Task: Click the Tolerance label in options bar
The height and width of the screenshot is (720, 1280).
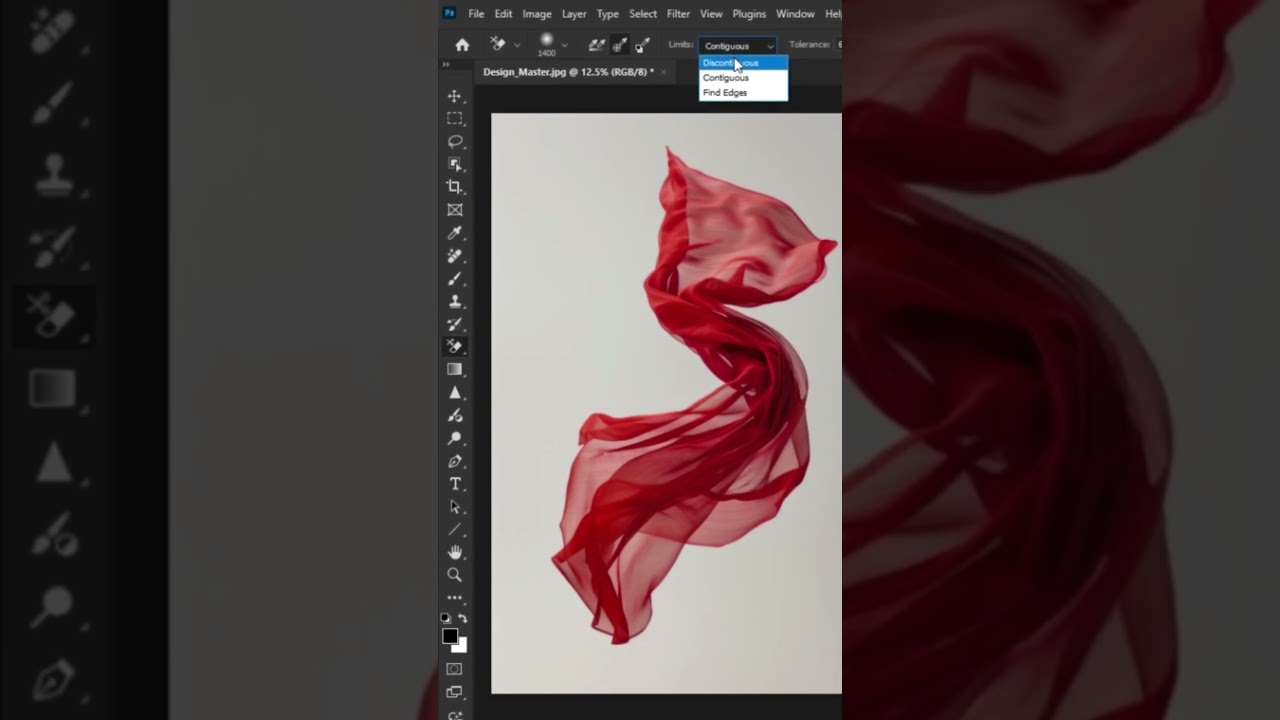Action: [810, 45]
